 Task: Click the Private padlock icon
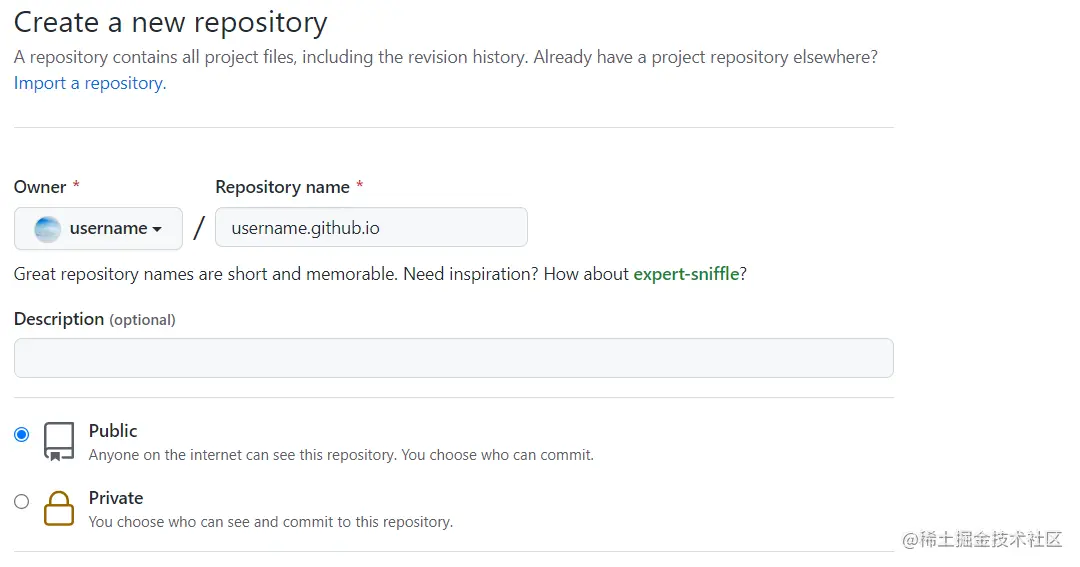(59, 508)
